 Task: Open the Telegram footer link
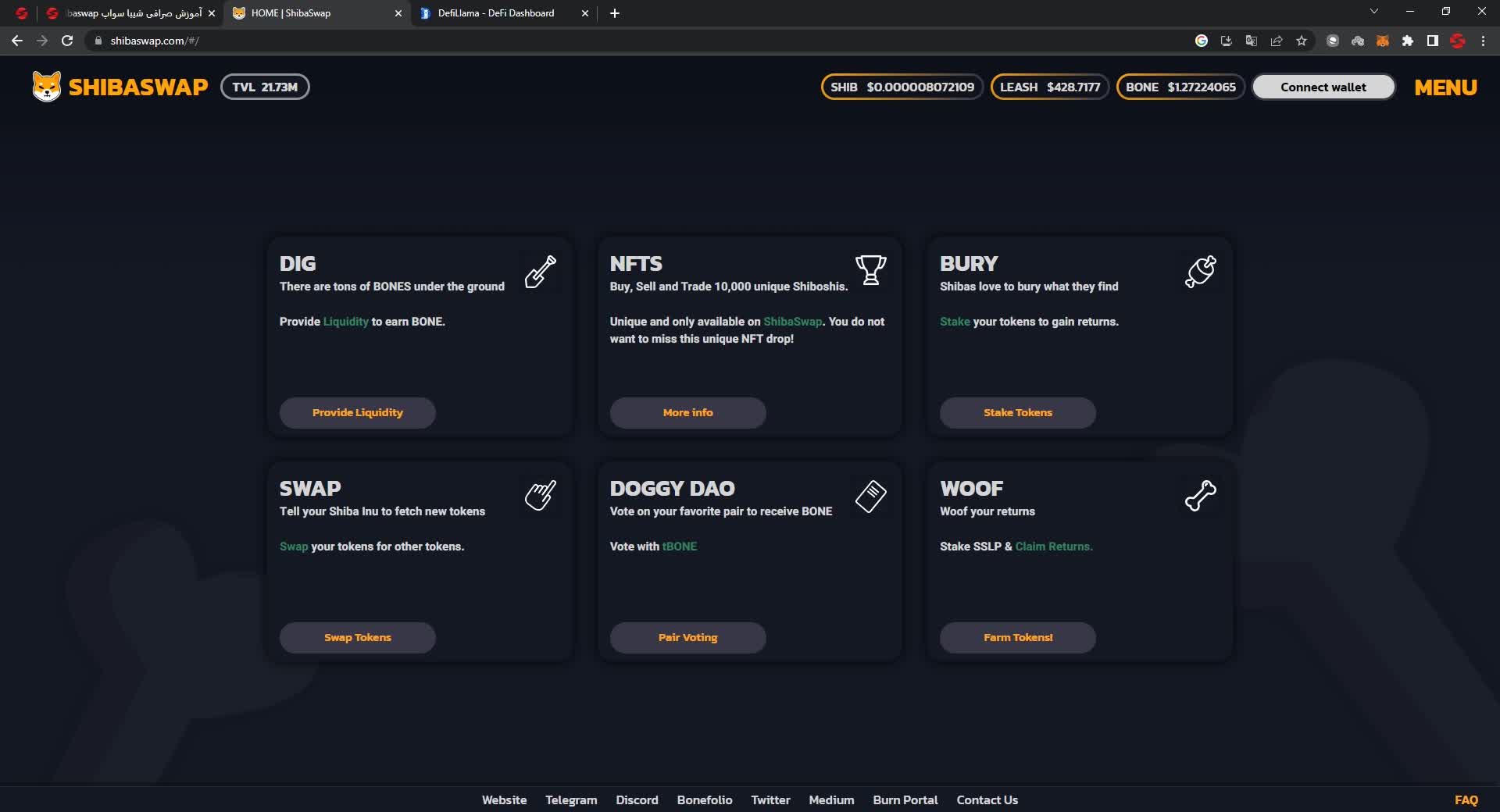click(x=571, y=800)
